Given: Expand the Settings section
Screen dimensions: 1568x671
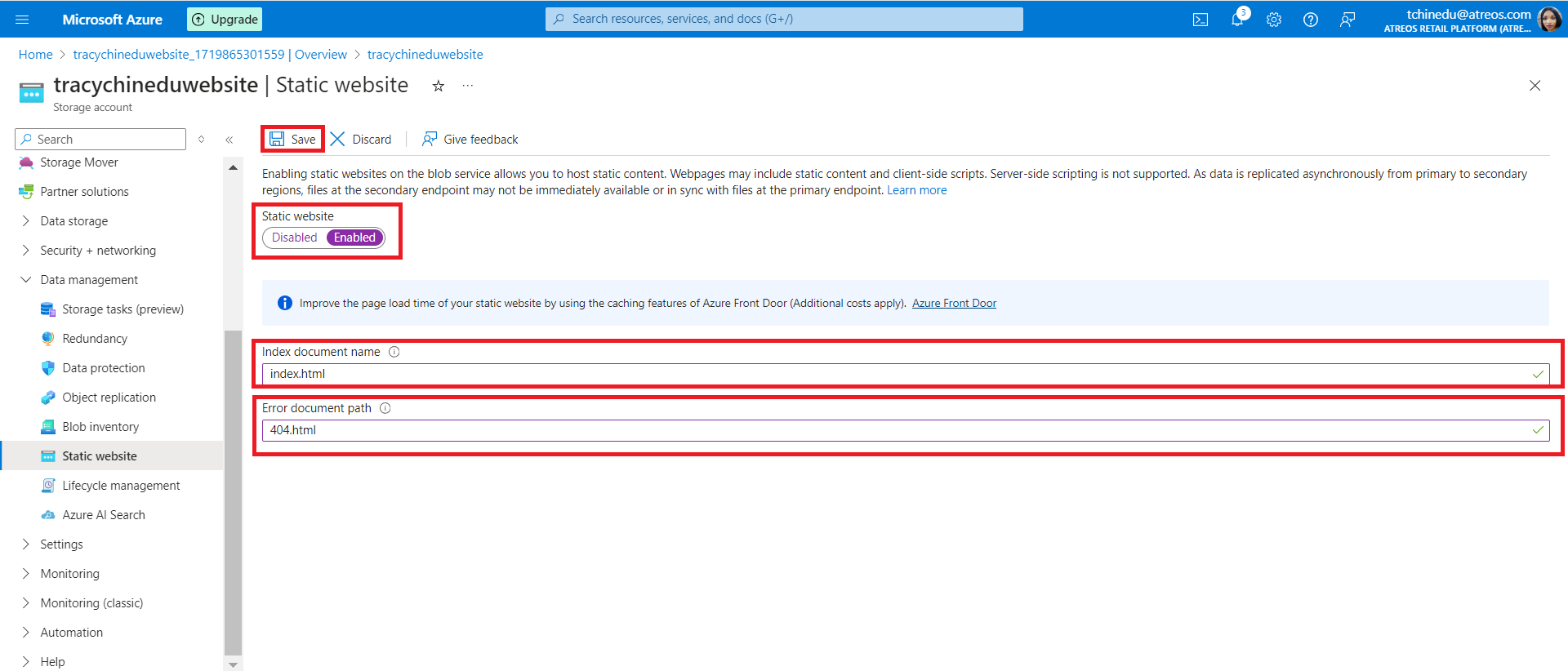Looking at the screenshot, I should pos(26,544).
